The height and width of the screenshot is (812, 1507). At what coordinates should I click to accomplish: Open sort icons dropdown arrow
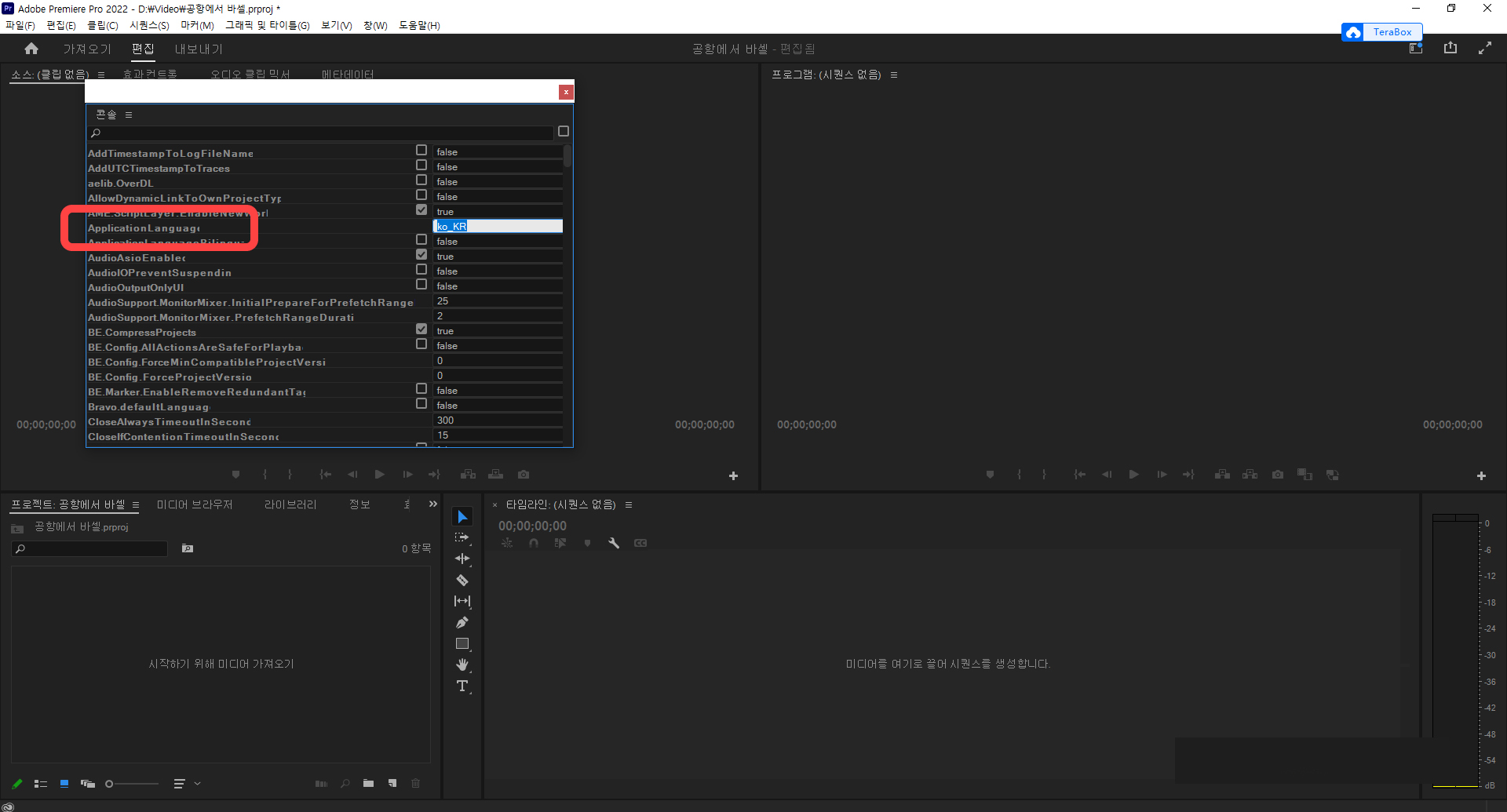(197, 783)
